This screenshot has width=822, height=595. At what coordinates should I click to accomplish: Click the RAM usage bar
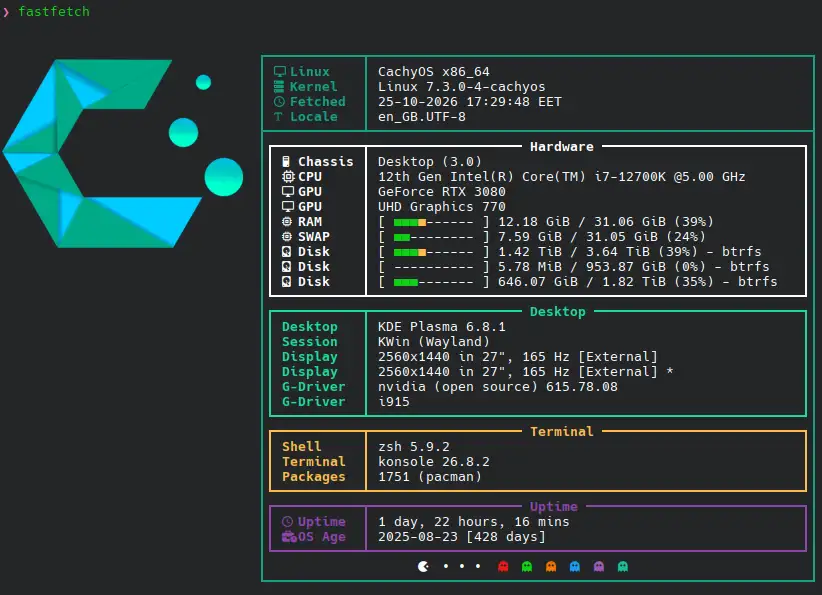point(434,222)
